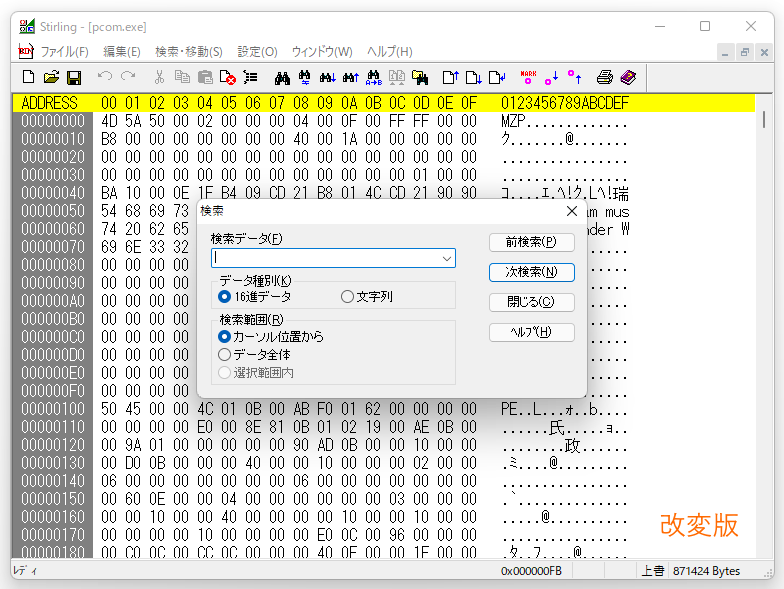
Task: Click the printer icon
Action: 605,77
